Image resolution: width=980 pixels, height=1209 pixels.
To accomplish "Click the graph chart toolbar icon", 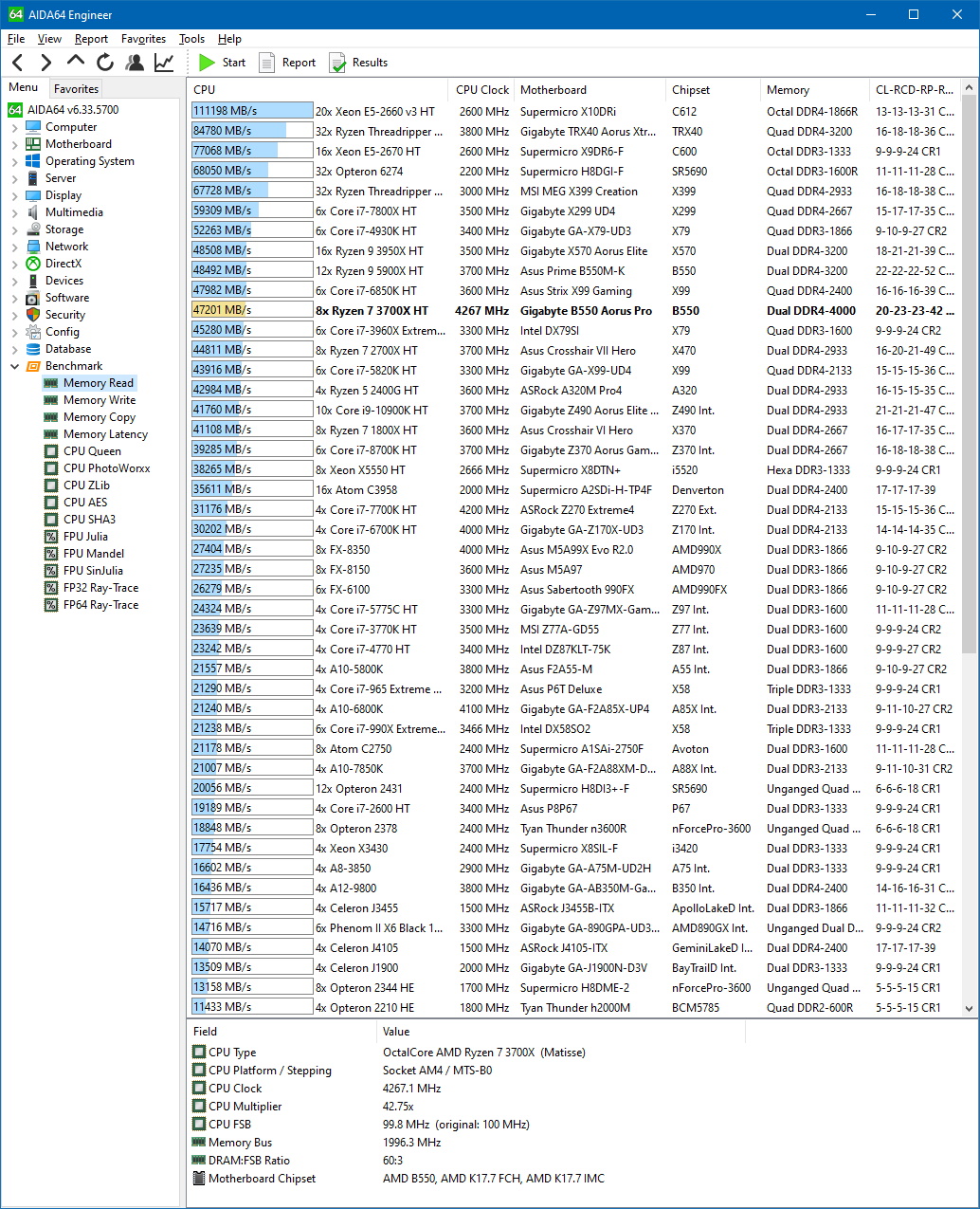I will [164, 63].
